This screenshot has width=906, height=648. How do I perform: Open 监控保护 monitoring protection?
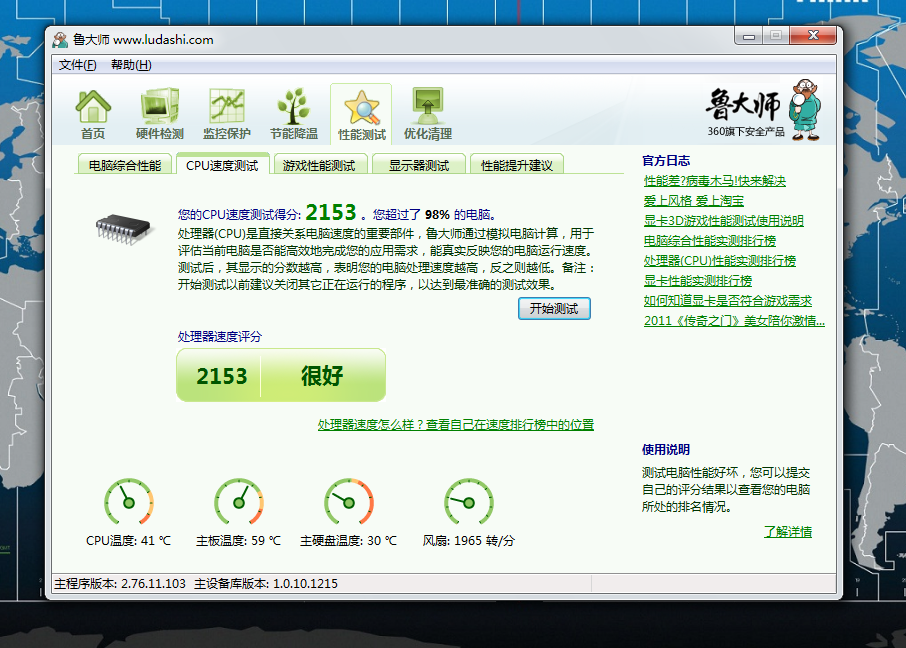[226, 114]
